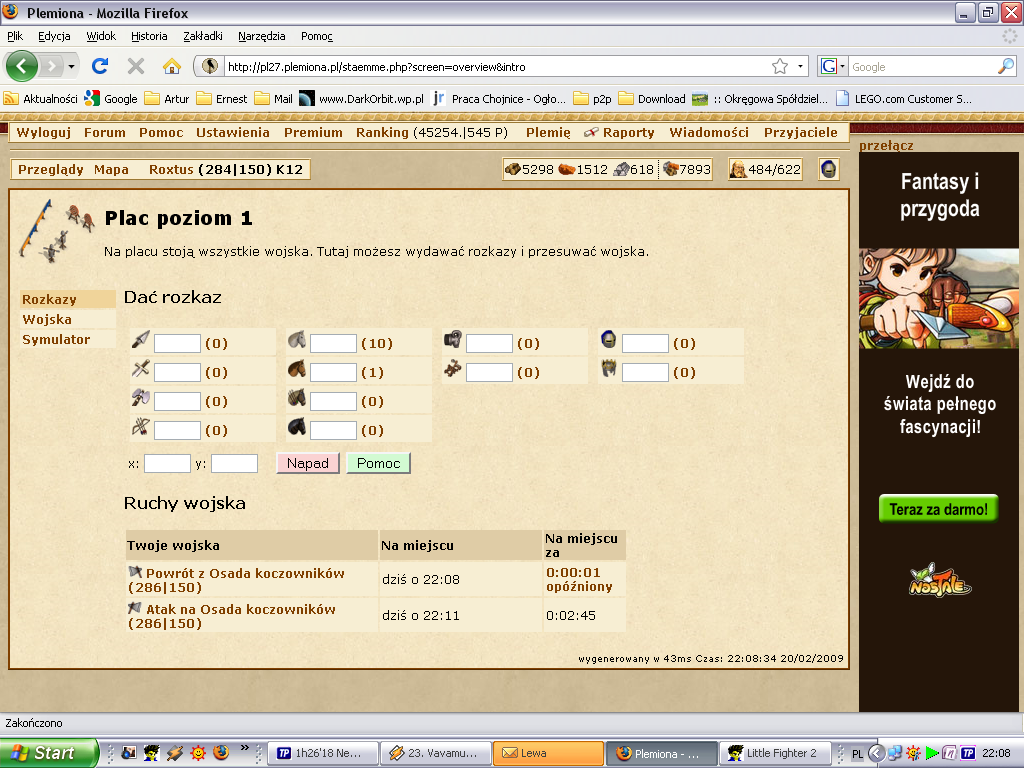
Task: Click the axeman unit icon
Action: [x=140, y=398]
